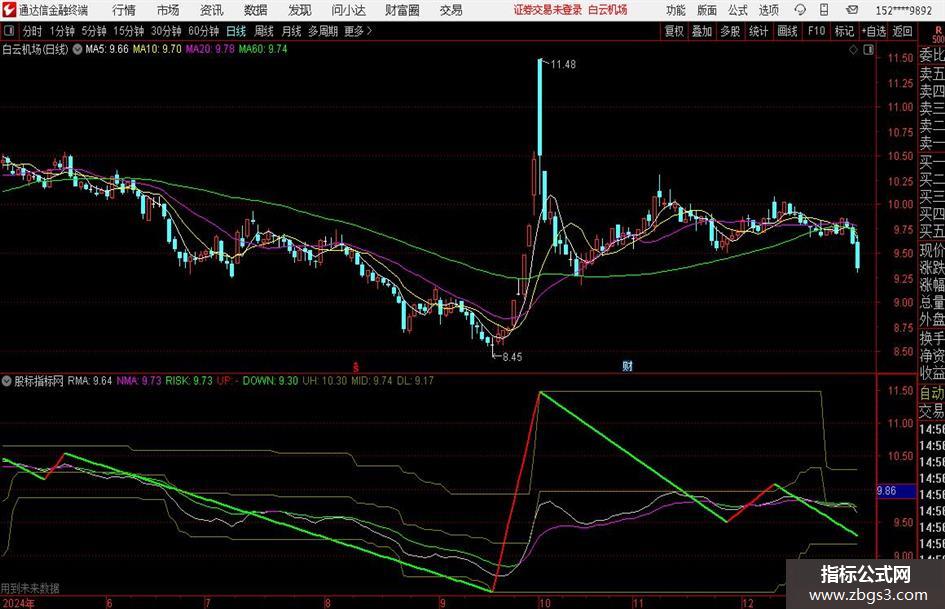Click the 通达信金融终端 red logo icon

9,10
